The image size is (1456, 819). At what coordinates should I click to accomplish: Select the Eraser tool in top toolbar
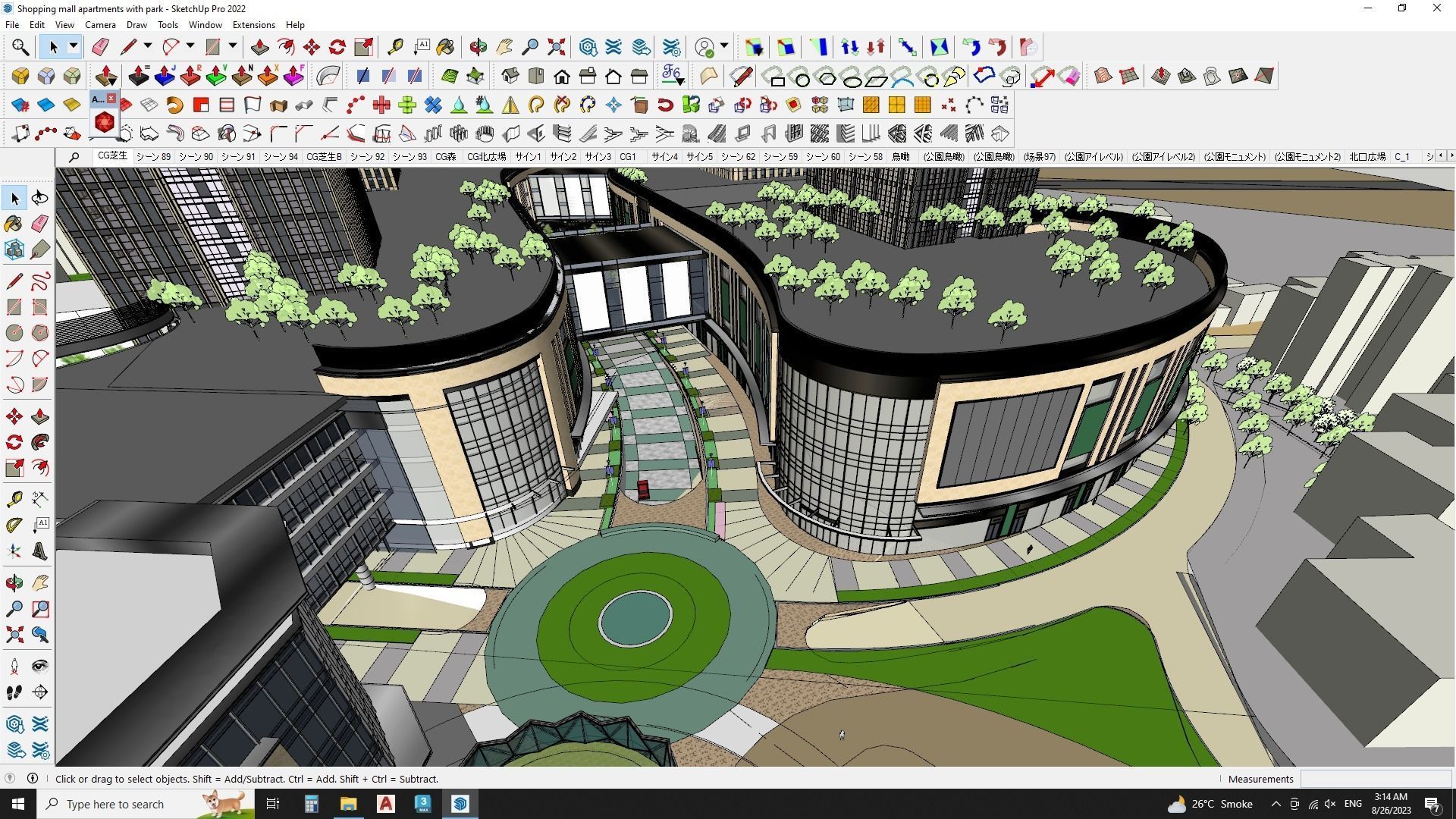(x=100, y=47)
